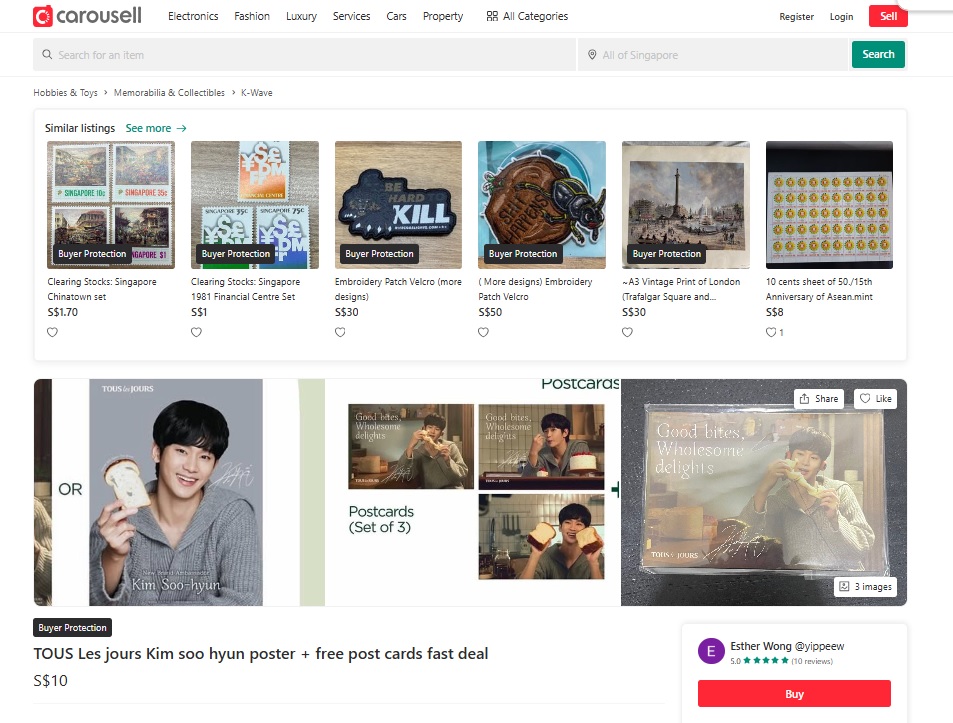Click the red Buy button
Image resolution: width=953 pixels, height=723 pixels.
(794, 694)
